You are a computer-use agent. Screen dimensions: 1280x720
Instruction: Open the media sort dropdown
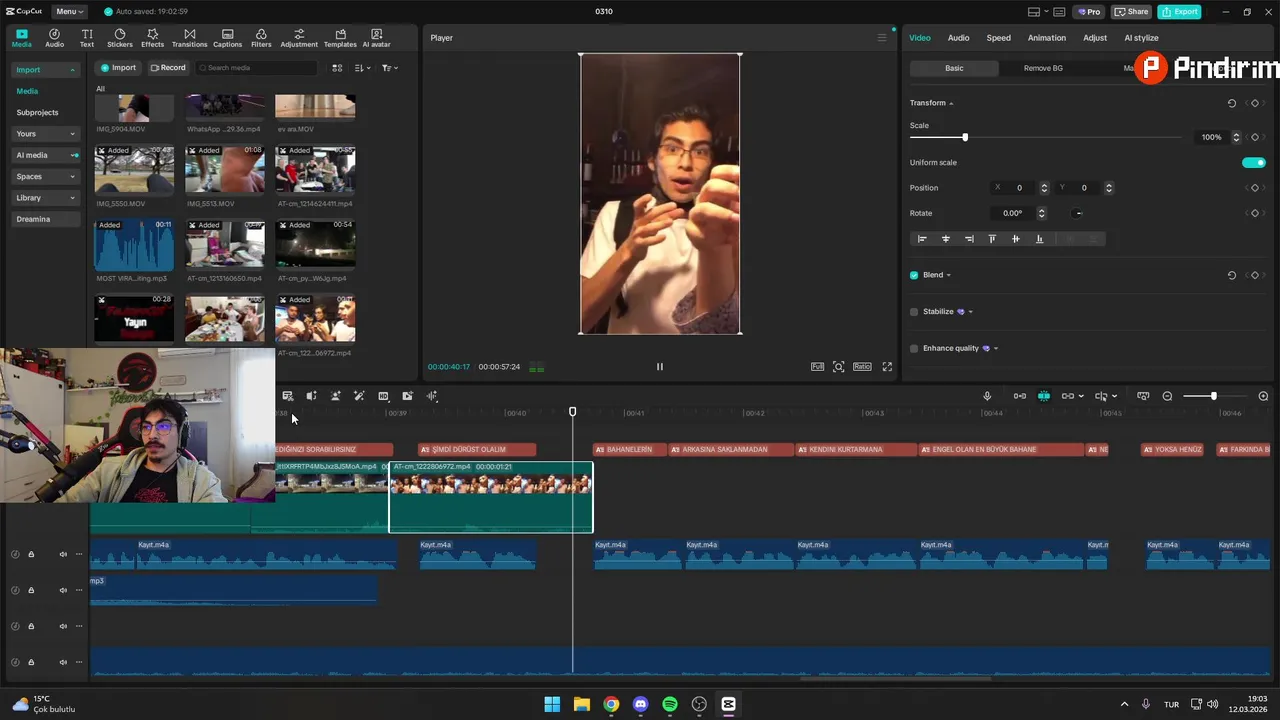[x=362, y=68]
